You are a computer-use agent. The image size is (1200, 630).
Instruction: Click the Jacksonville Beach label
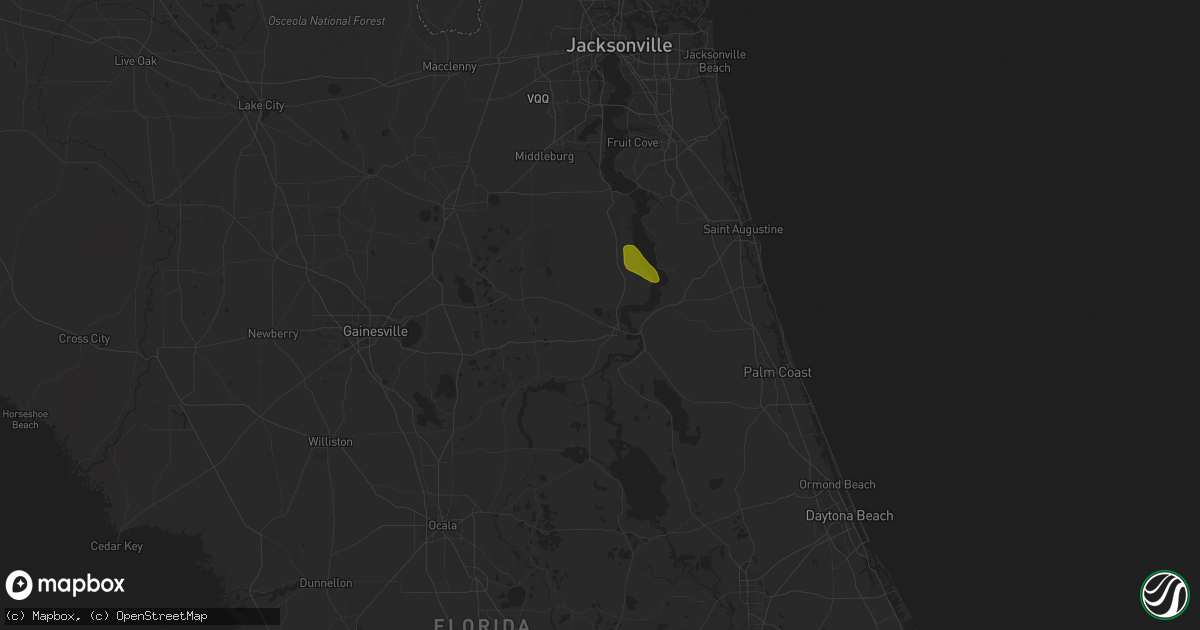pyautogui.click(x=714, y=61)
